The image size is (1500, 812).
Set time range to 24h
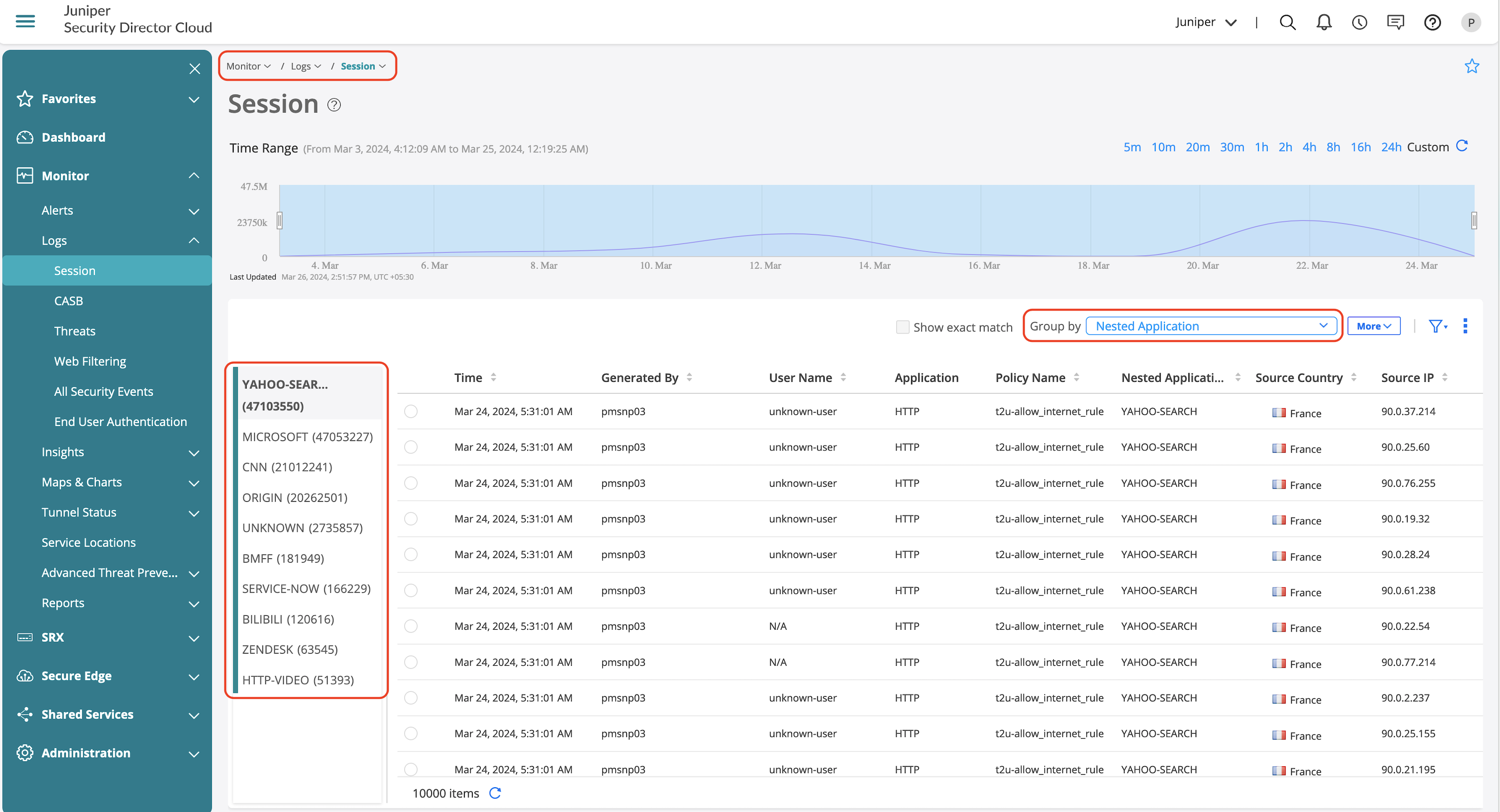[1391, 147]
